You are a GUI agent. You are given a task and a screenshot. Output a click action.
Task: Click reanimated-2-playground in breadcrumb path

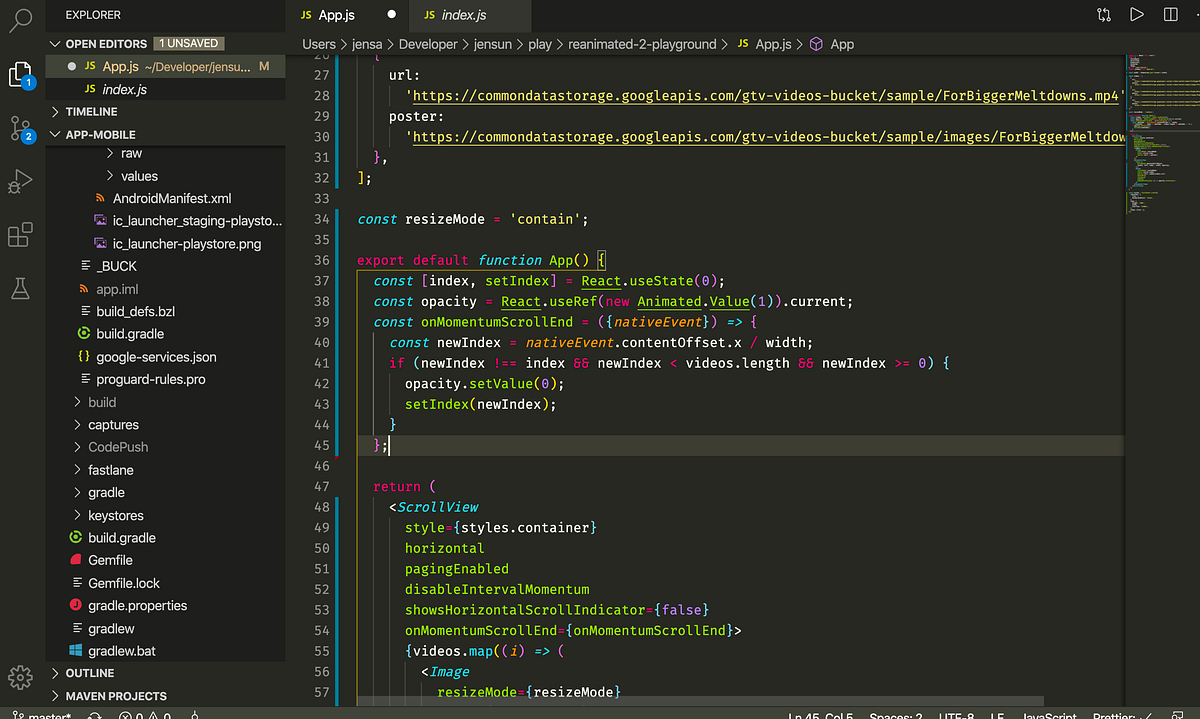point(642,44)
